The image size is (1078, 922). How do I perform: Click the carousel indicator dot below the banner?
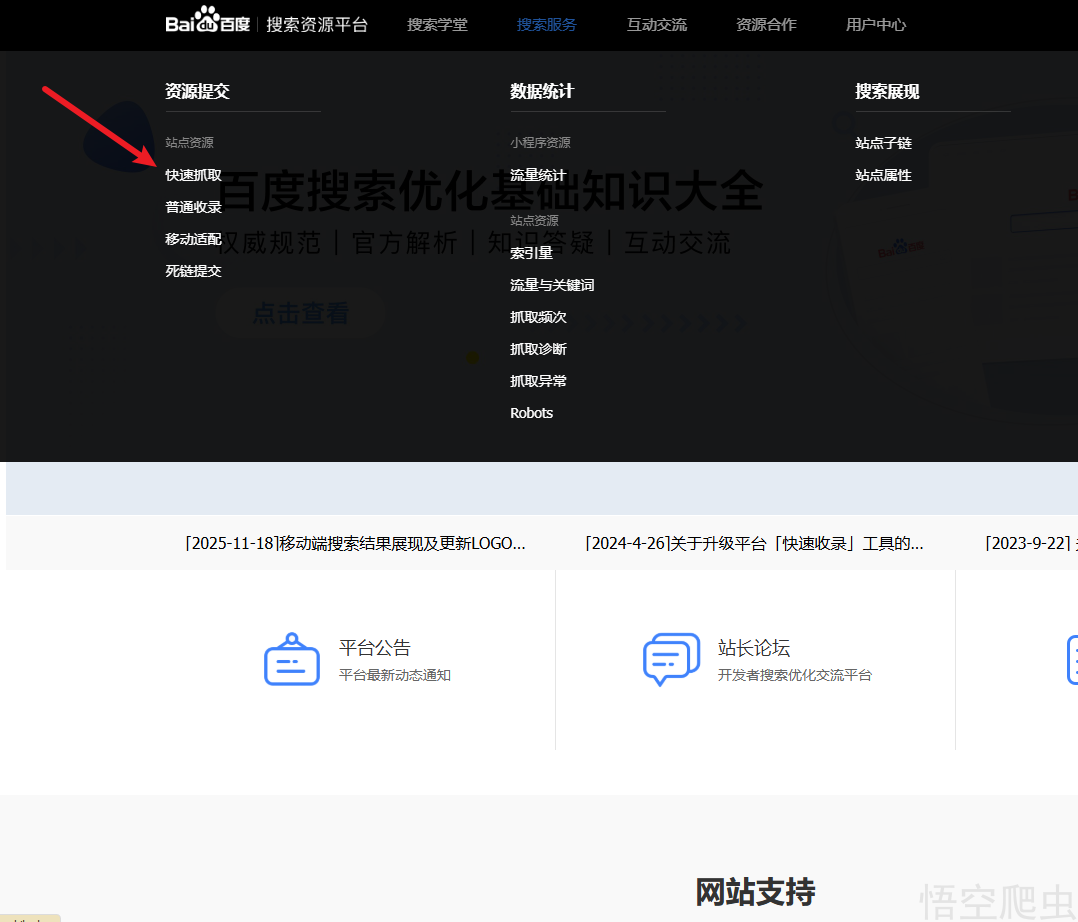click(x=471, y=357)
